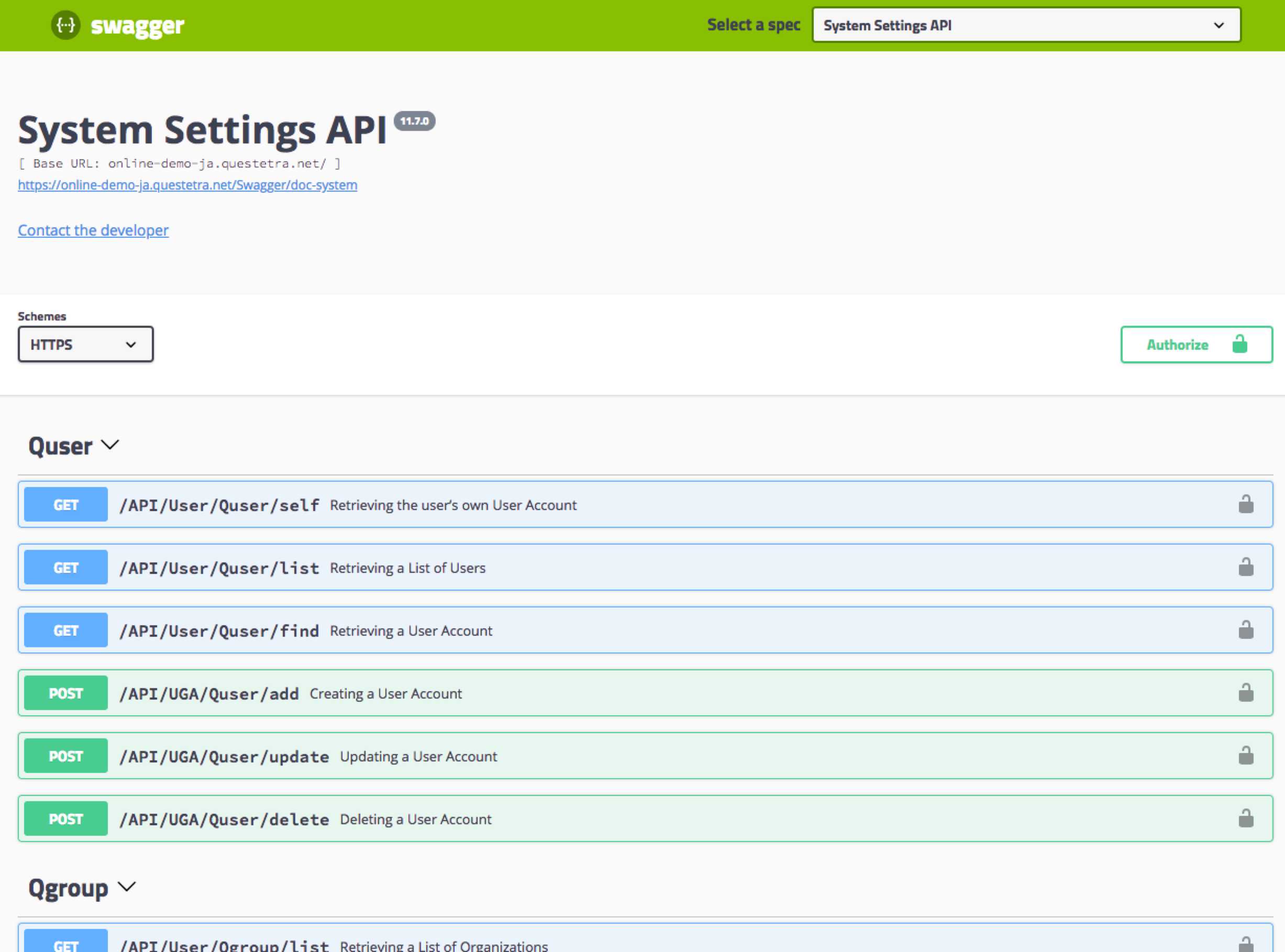1285x952 pixels.
Task: Click lock icon on /API/User/Quser/self row
Action: pyautogui.click(x=1246, y=504)
